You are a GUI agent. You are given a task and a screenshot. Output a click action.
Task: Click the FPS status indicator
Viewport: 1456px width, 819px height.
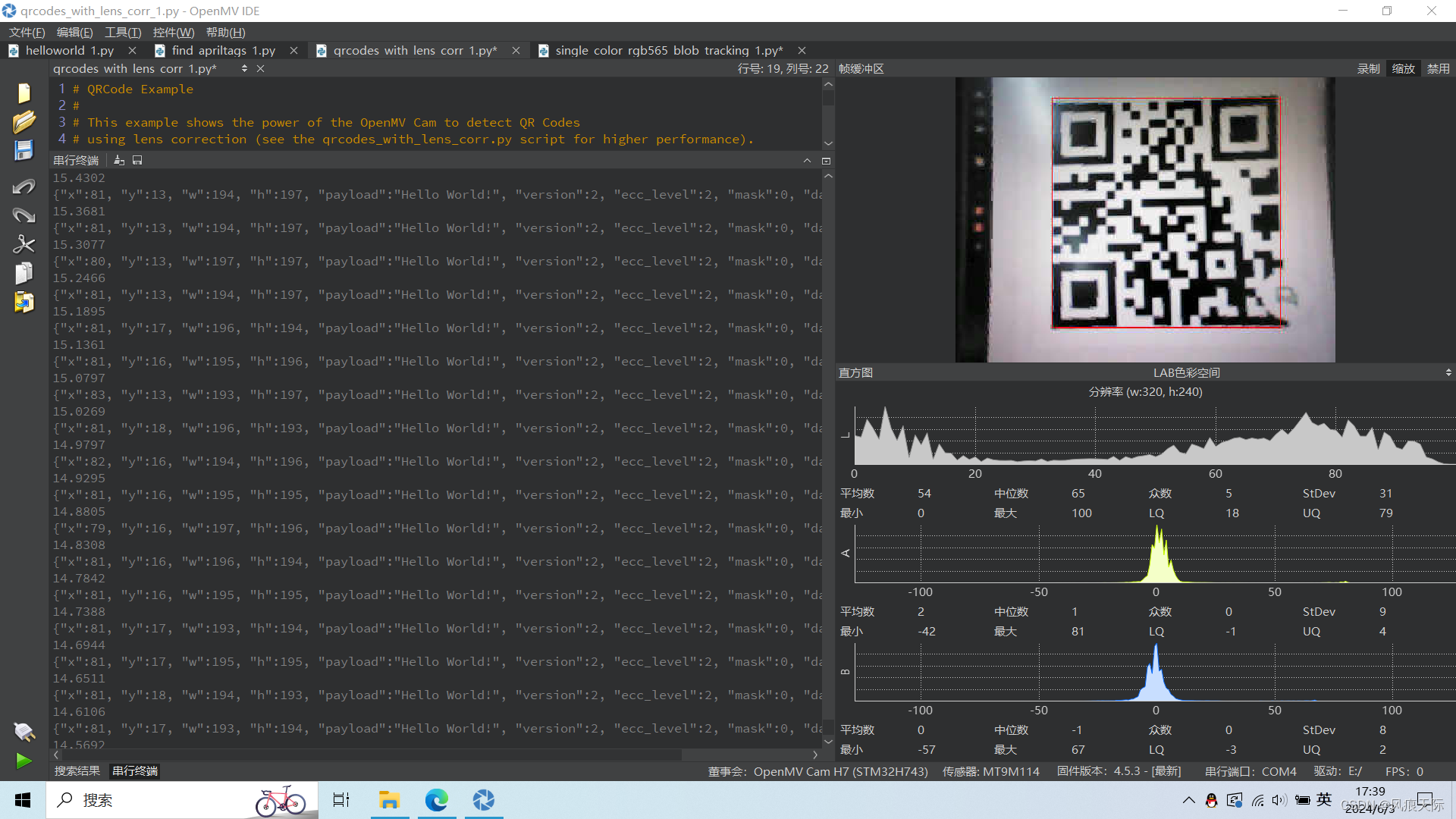point(1404,771)
